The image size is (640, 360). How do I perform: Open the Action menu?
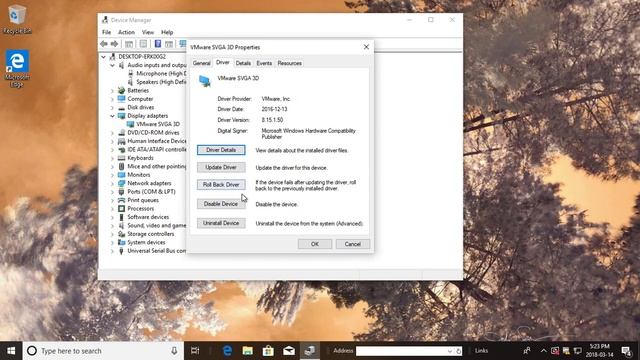[x=126, y=32]
